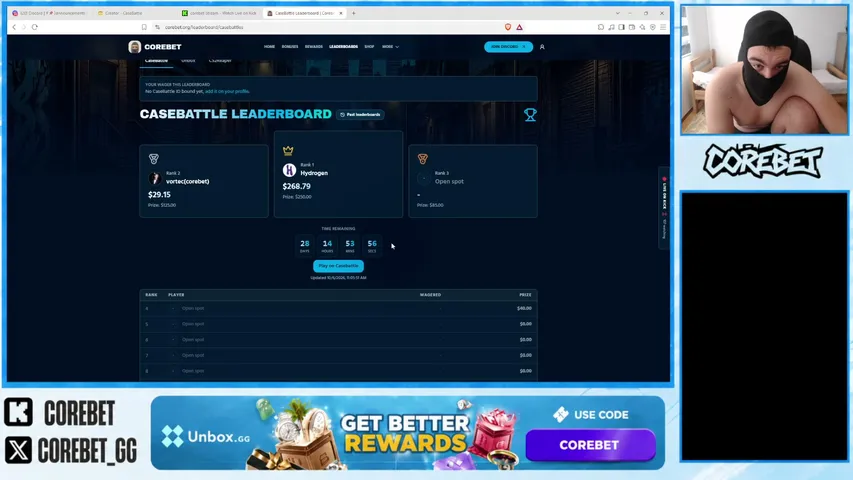Switch to the Creator - CaseBattle browser tab
This screenshot has width=853, height=480.
click(x=134, y=13)
